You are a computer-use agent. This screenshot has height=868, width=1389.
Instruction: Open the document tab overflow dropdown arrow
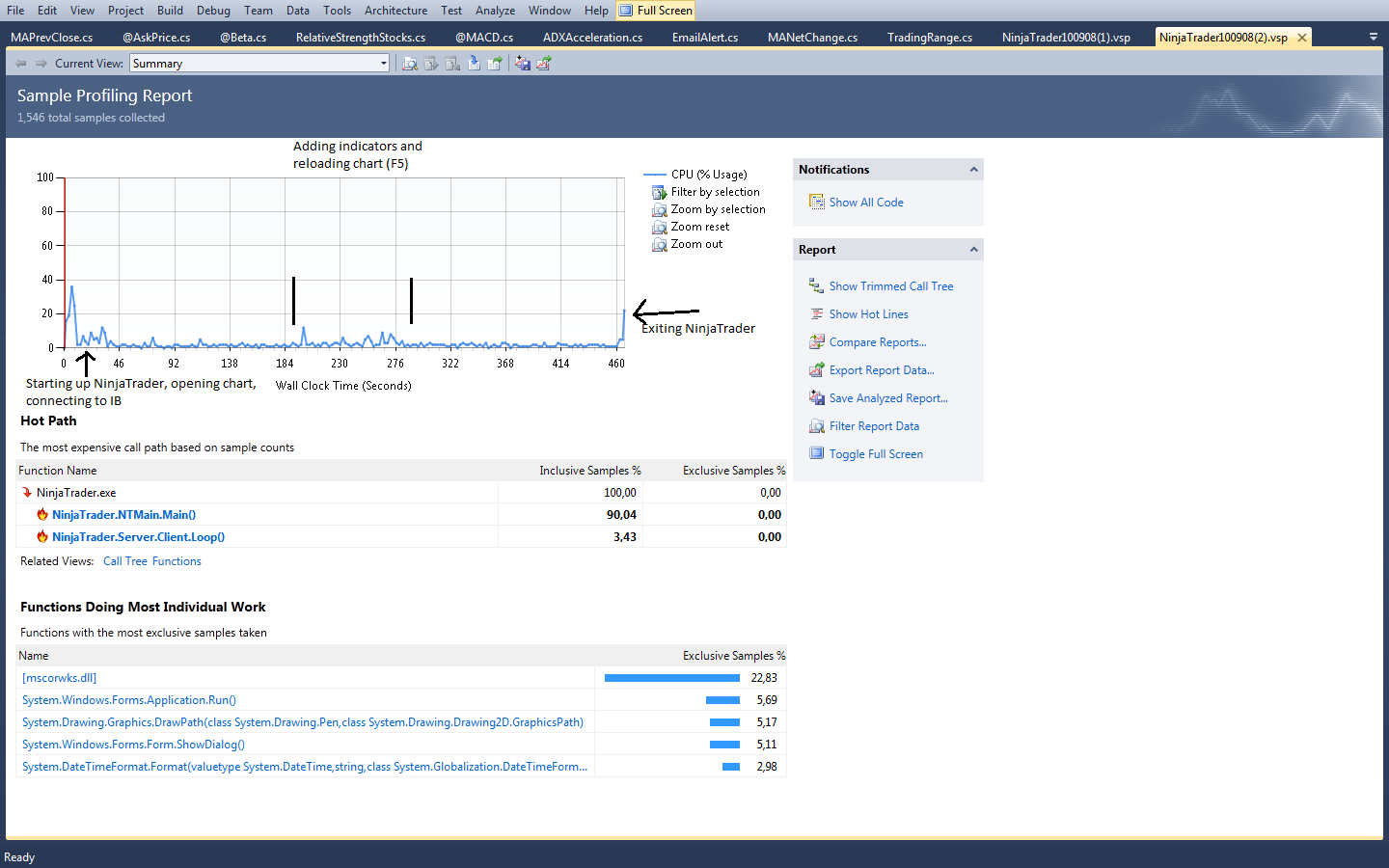pyautogui.click(x=1374, y=37)
